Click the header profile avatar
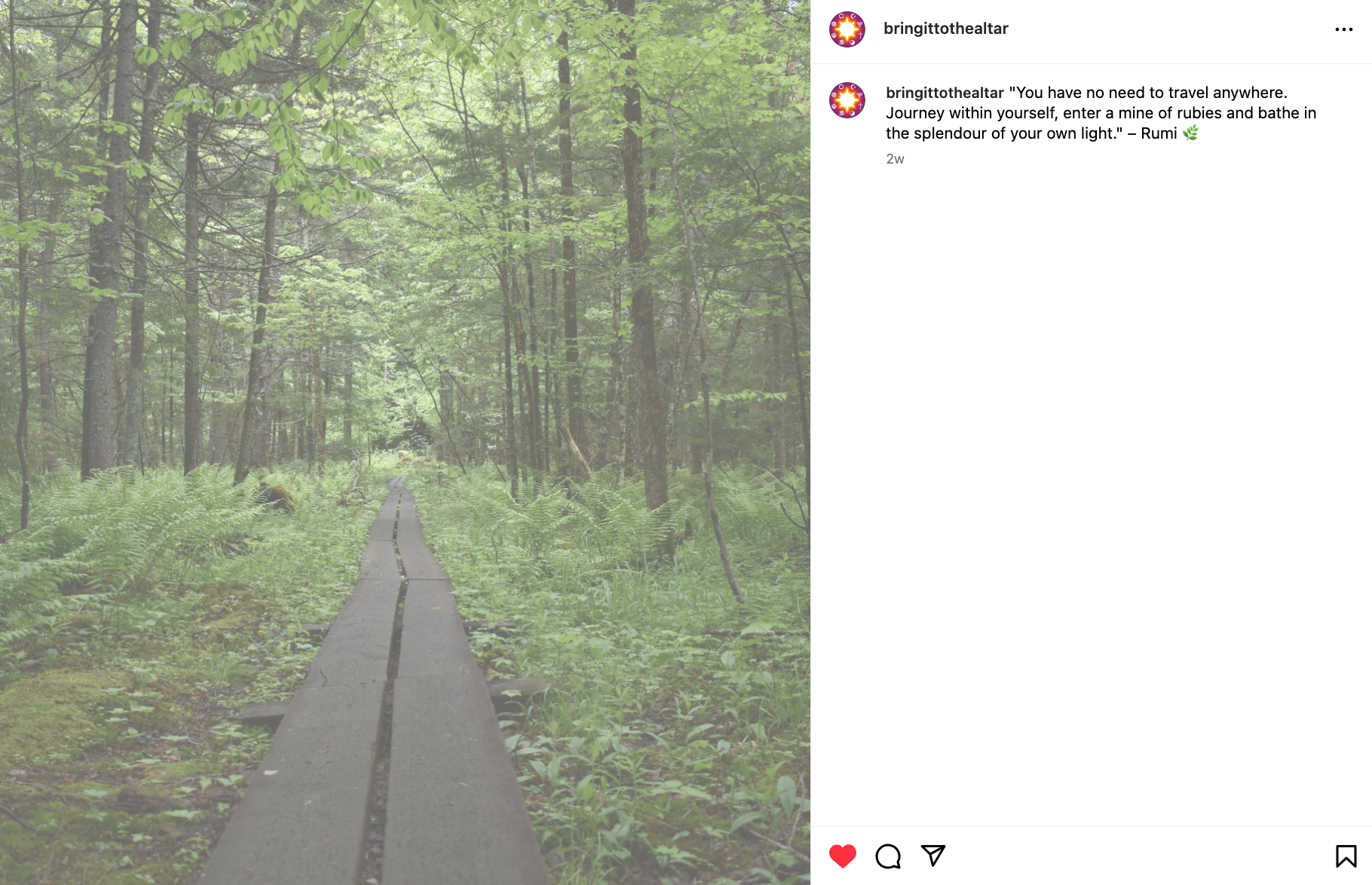The width and height of the screenshot is (1372, 885). [x=847, y=29]
